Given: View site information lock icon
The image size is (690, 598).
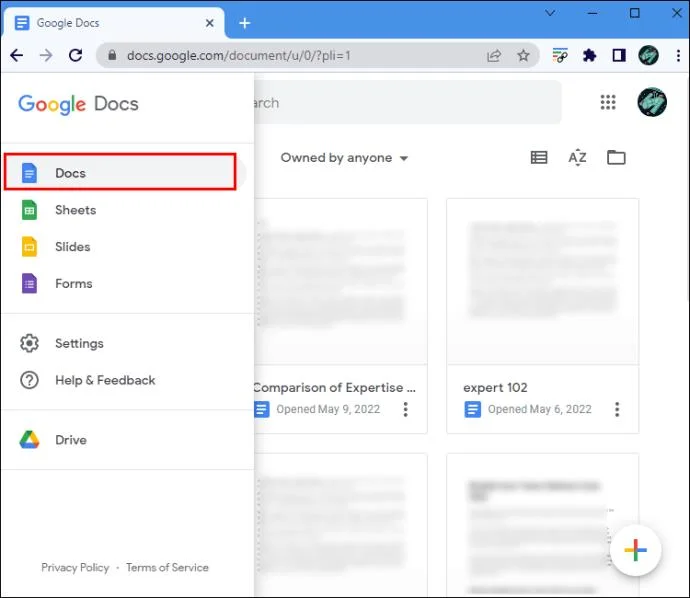Looking at the screenshot, I should click(x=112, y=55).
